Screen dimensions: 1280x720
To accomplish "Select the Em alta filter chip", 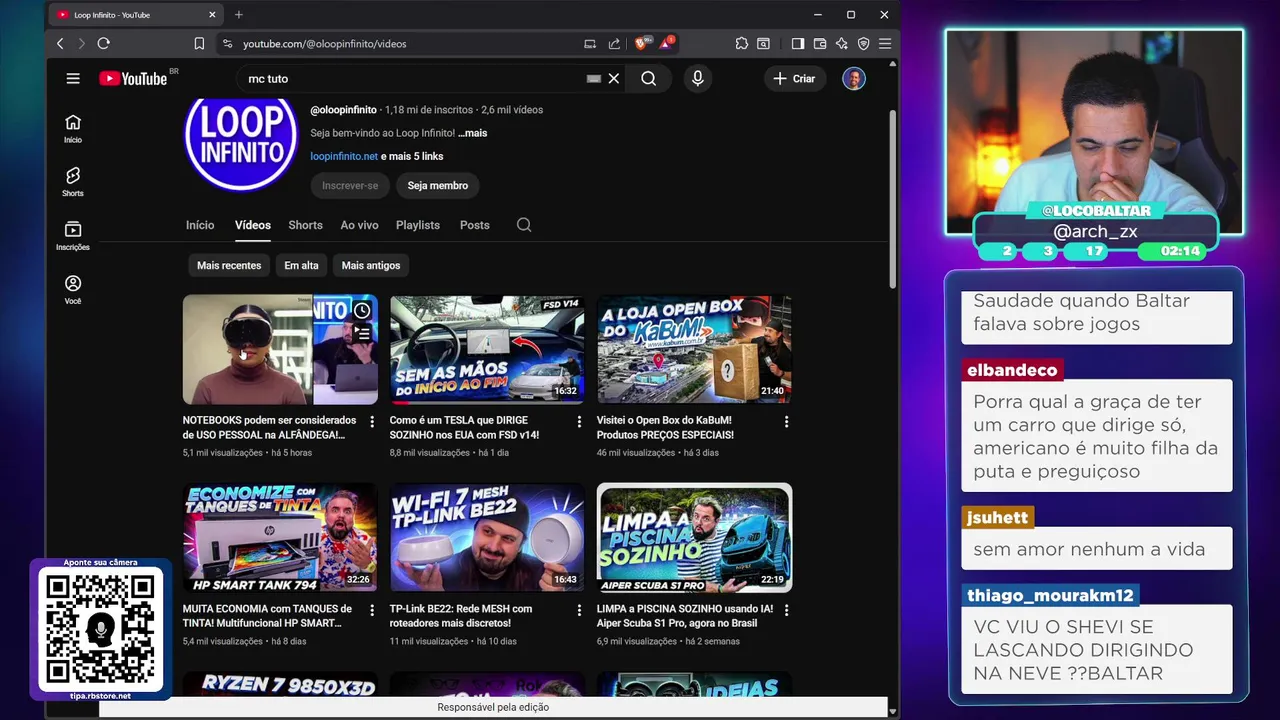I will coord(301,265).
